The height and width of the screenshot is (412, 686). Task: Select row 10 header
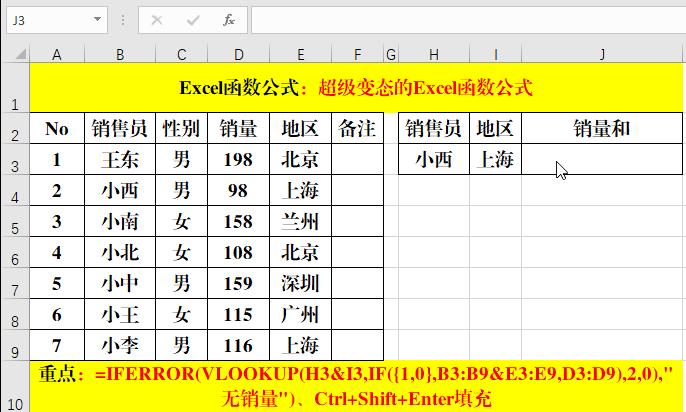15,386
